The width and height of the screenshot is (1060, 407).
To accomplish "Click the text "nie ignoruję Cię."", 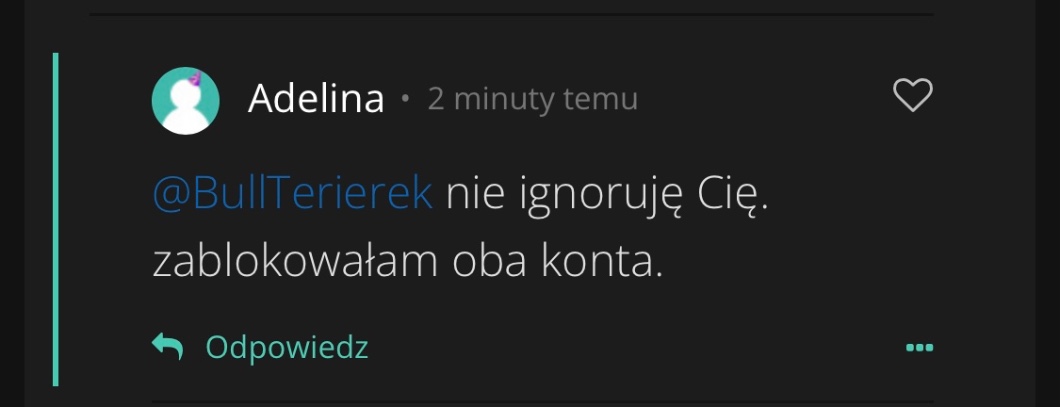I will point(607,197).
